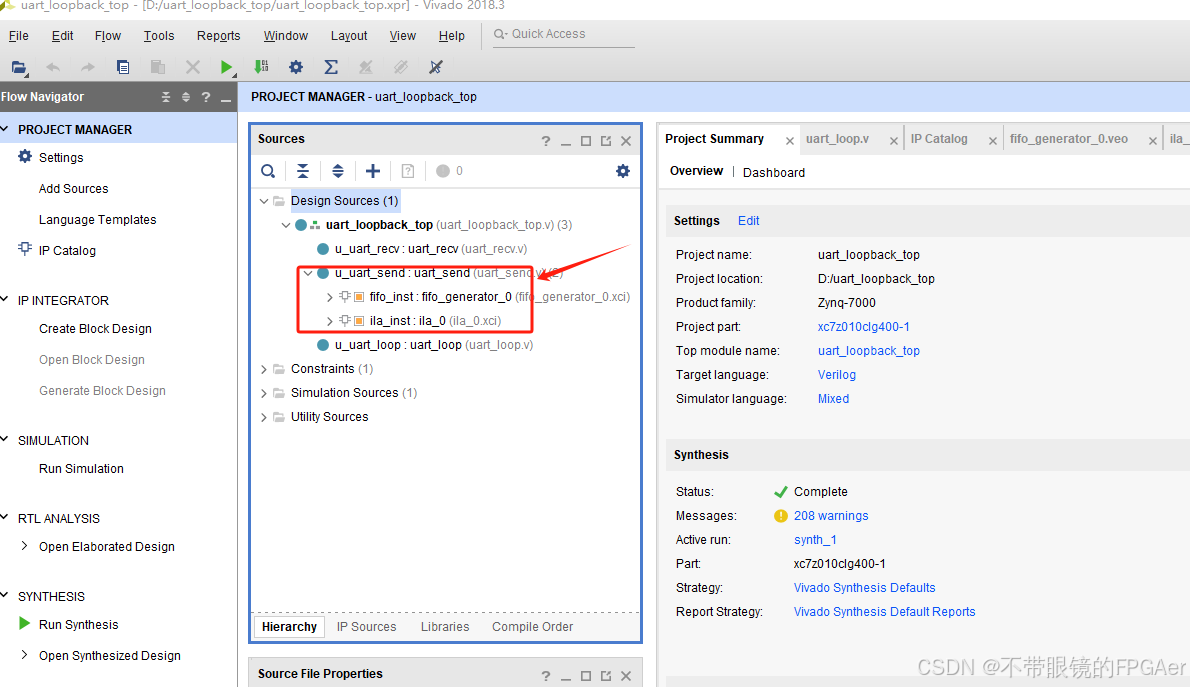Expand all in Sources panel

(338, 172)
